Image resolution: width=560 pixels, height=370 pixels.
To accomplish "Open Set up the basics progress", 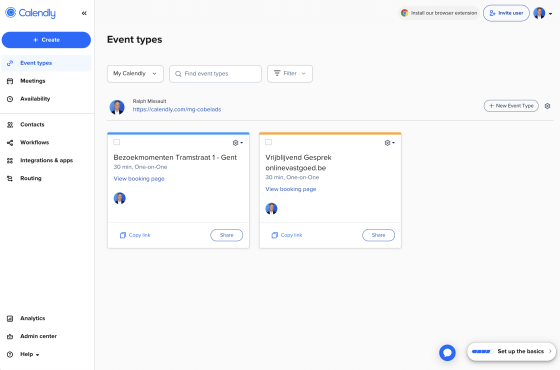I will click(511, 351).
